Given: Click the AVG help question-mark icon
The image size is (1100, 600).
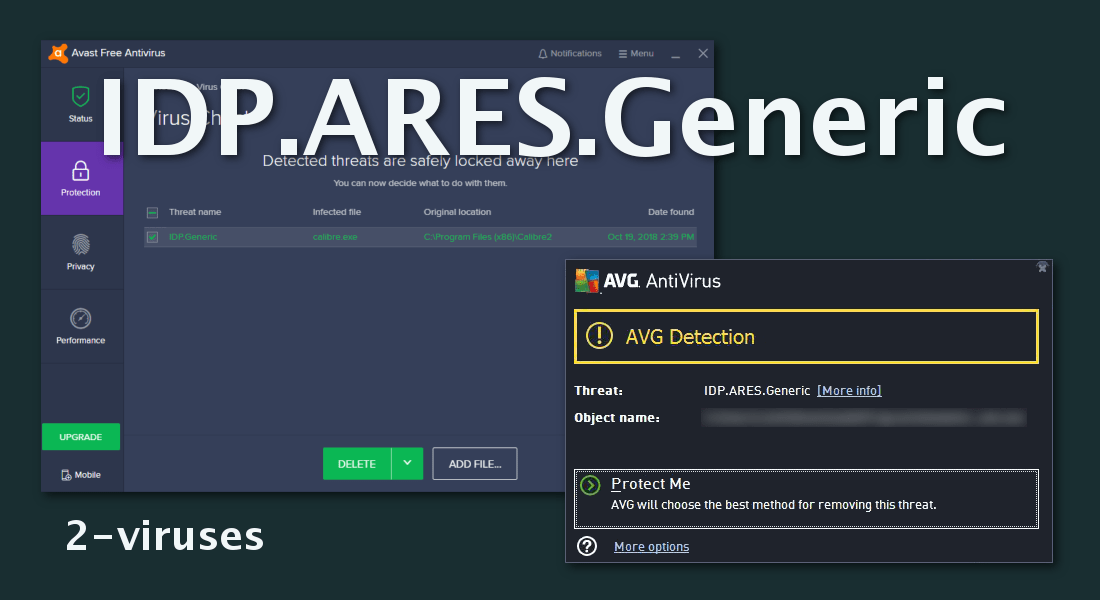Looking at the screenshot, I should click(586, 546).
